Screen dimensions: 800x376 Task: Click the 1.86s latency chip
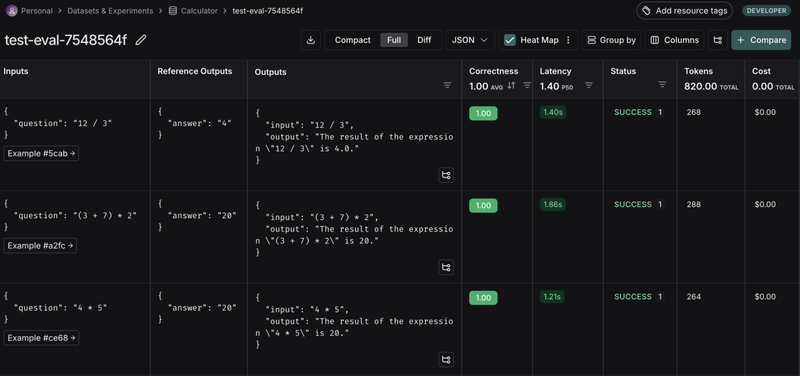coord(553,205)
